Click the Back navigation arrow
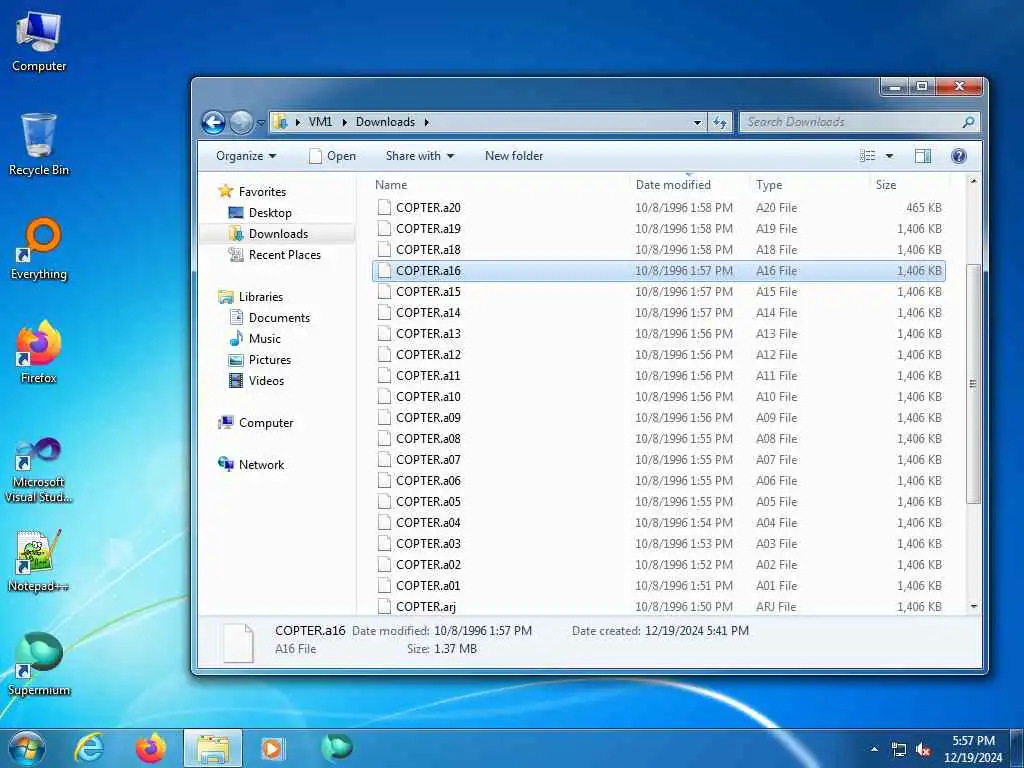Screen dimensions: 1024x768 click(x=213, y=122)
